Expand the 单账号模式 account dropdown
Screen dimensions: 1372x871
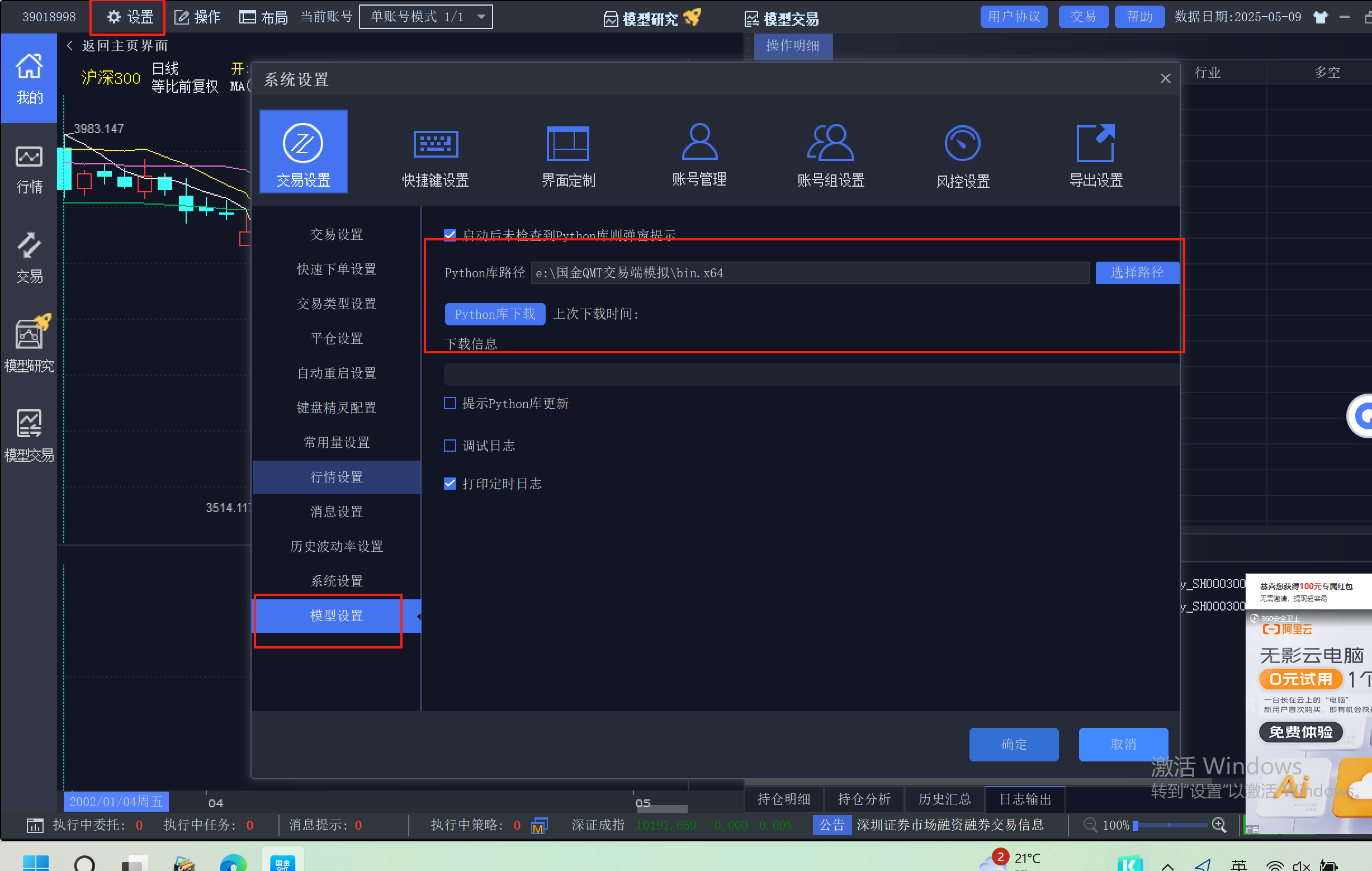point(481,17)
